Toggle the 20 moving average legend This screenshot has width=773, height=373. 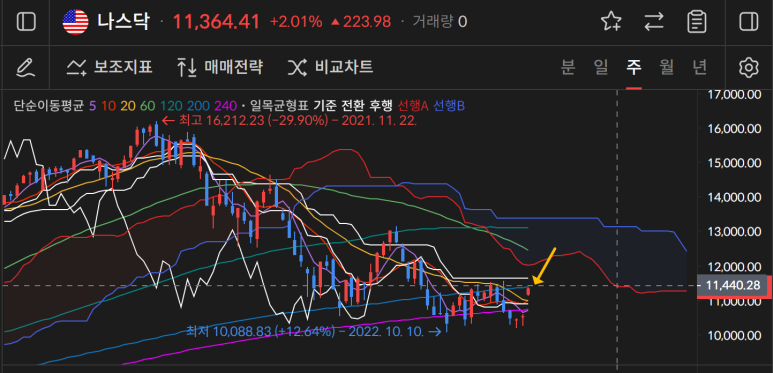(x=127, y=105)
